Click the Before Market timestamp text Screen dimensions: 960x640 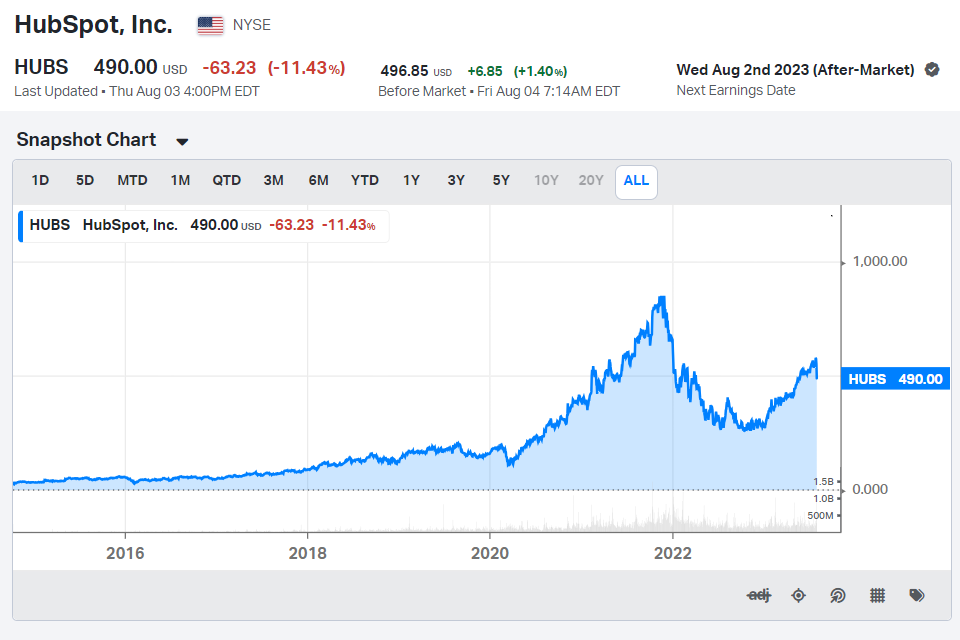coord(499,91)
